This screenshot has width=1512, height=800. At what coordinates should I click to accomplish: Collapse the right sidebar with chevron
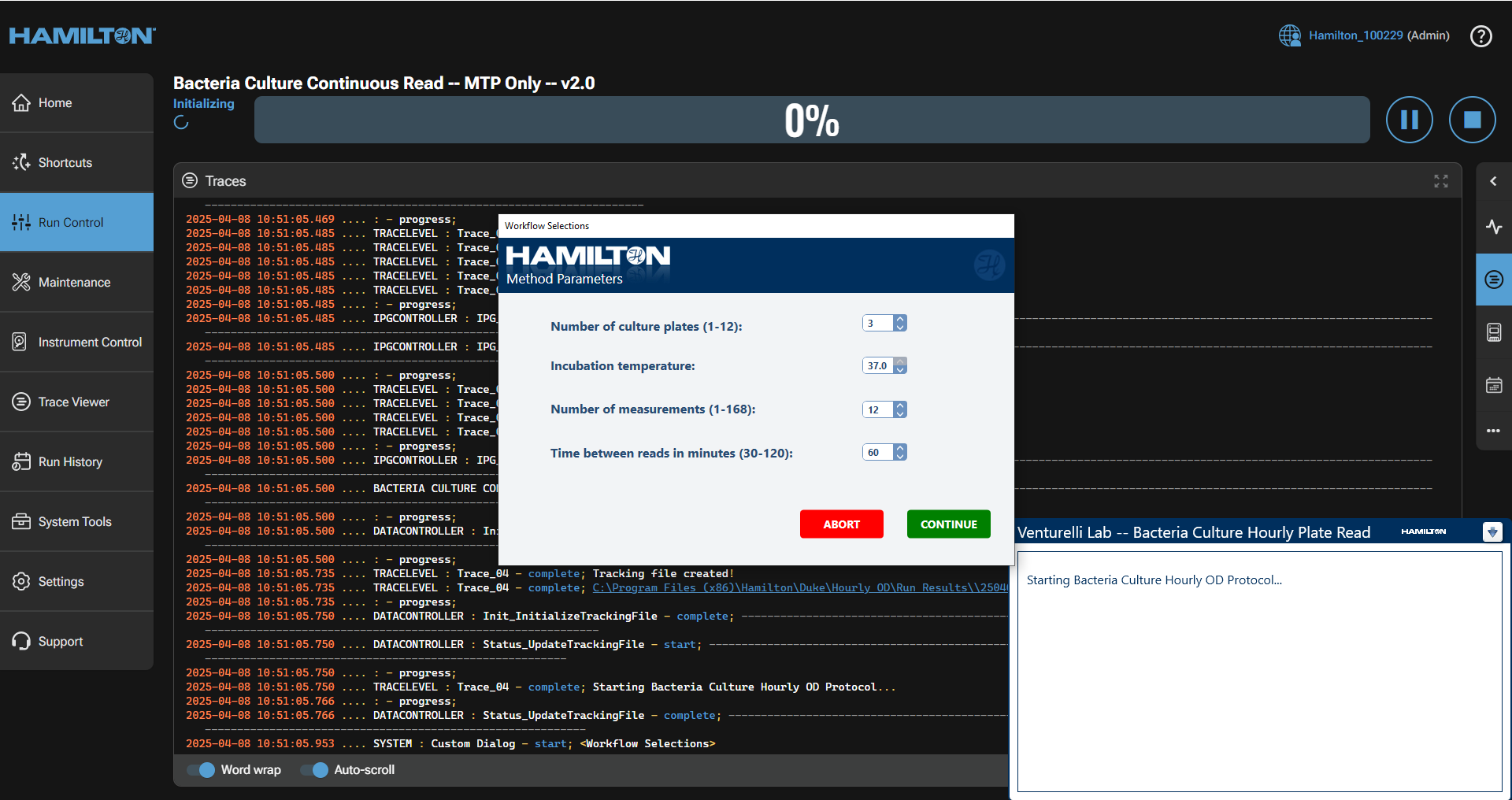[1493, 181]
